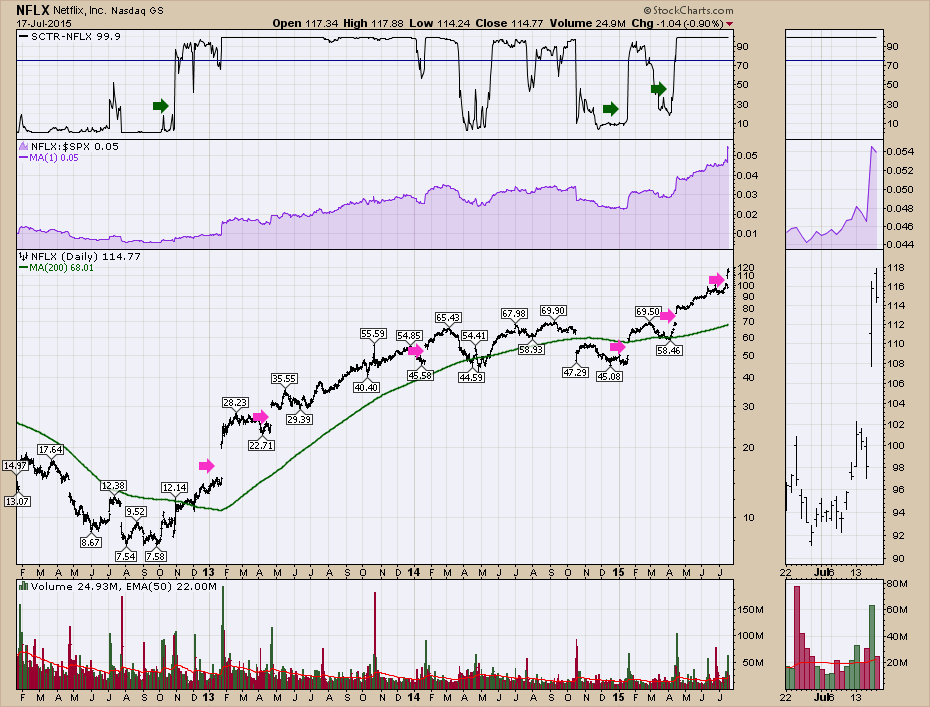Image resolution: width=930 pixels, height=707 pixels.
Task: Click the 69.50 high price label
Action: pos(648,312)
